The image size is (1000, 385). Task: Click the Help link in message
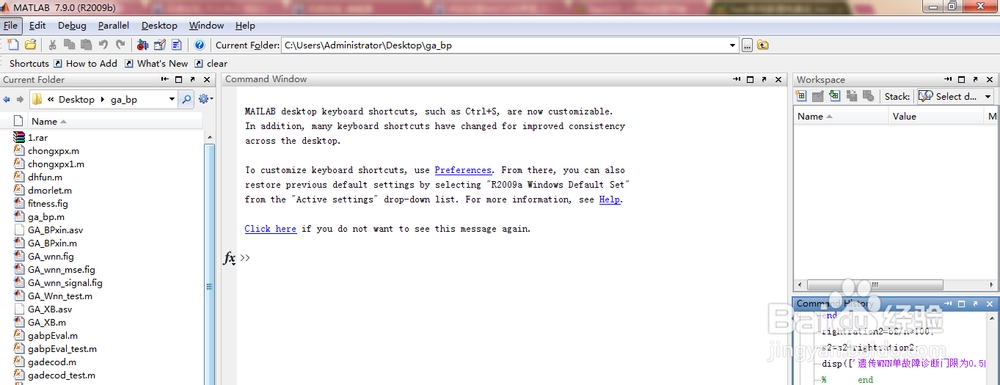609,200
